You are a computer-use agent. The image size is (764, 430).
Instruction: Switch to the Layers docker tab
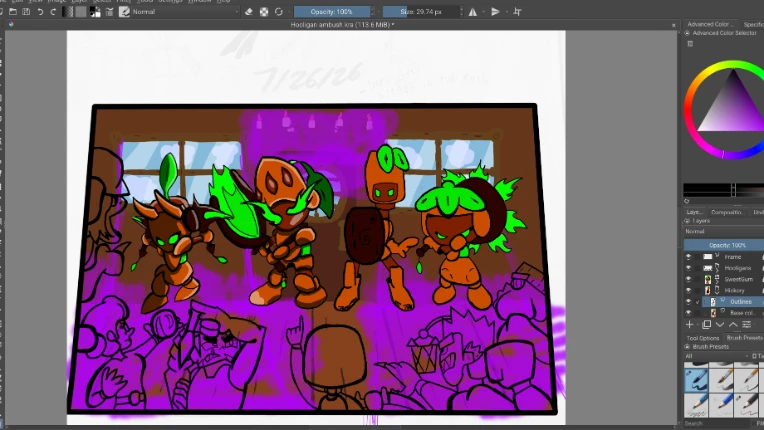point(694,212)
